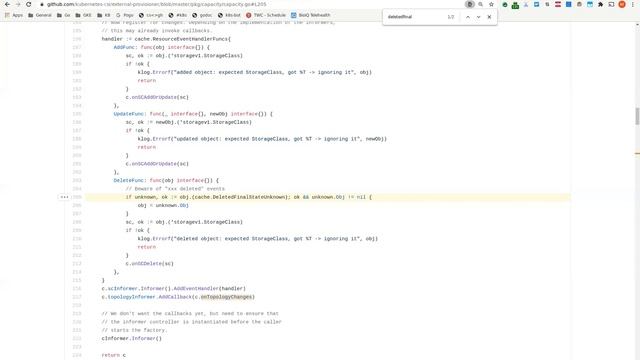Image resolution: width=640 pixels, height=360 pixels.
Task: Click the magnifier zoom icon in address bar
Action: click(x=480, y=4)
